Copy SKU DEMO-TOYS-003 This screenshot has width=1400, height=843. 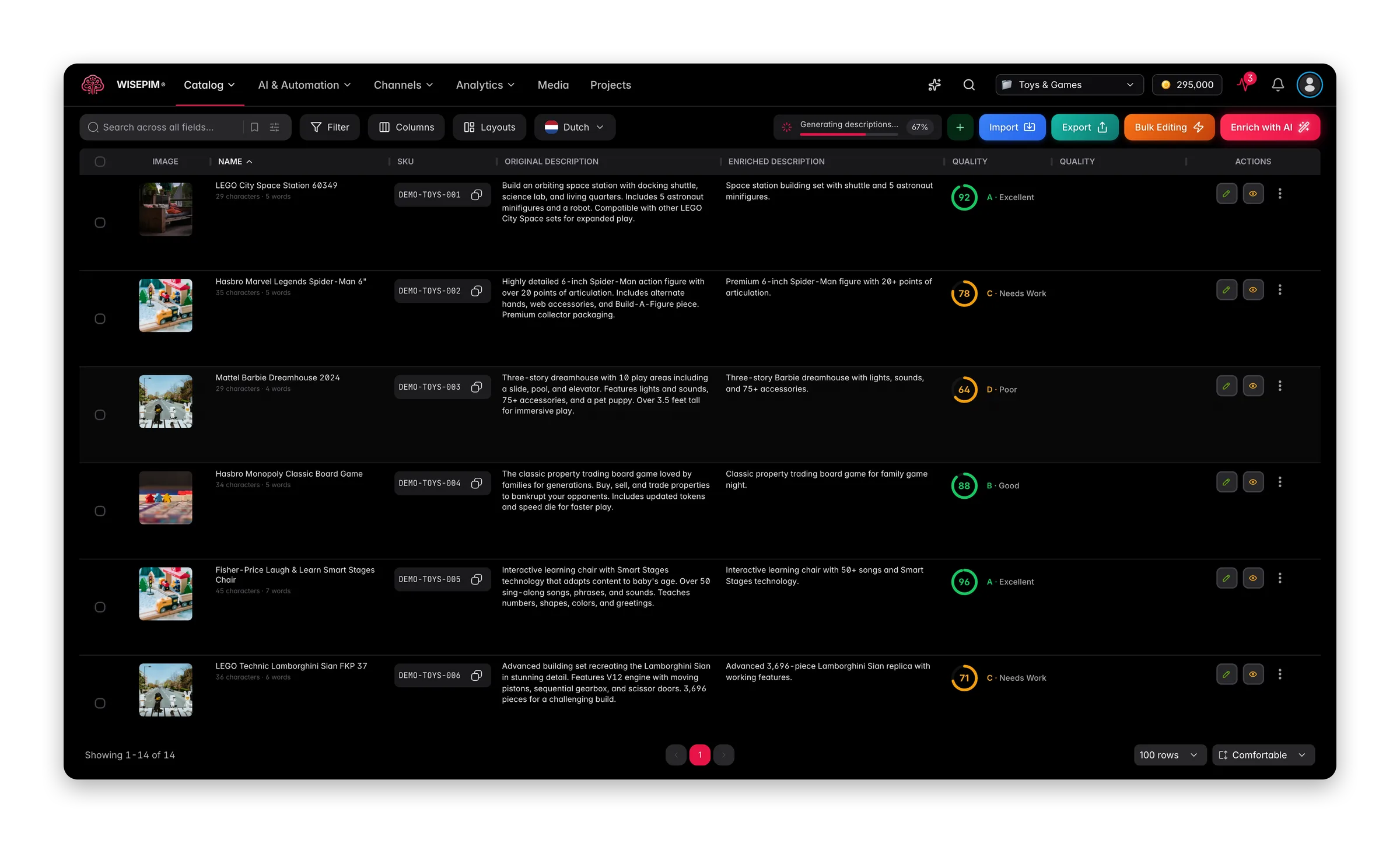click(477, 387)
